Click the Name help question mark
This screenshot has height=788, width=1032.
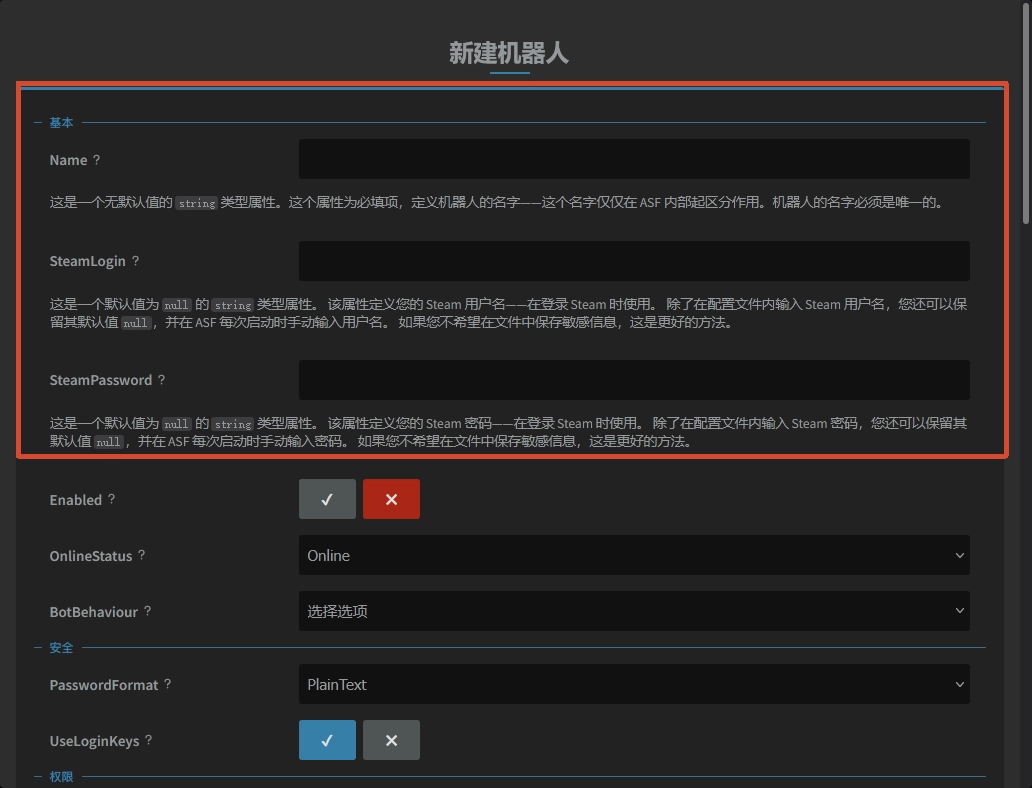pyautogui.click(x=97, y=159)
